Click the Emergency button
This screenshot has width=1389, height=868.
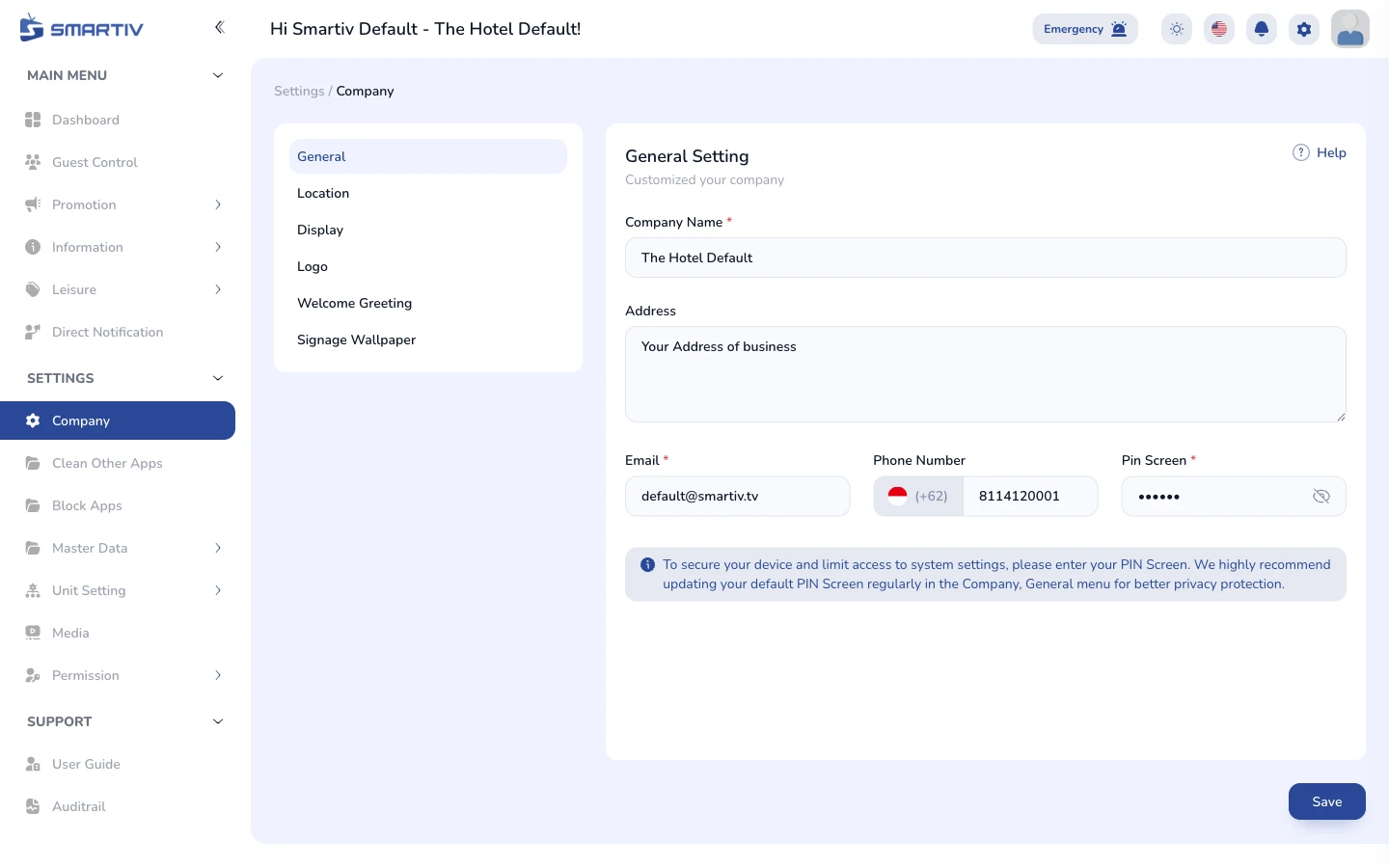click(x=1085, y=29)
